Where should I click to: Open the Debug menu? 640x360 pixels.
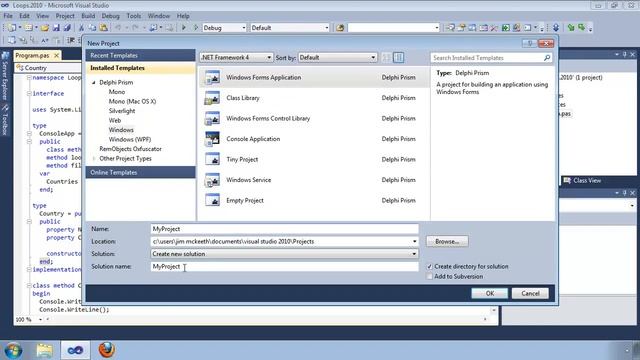[x=110, y=16]
